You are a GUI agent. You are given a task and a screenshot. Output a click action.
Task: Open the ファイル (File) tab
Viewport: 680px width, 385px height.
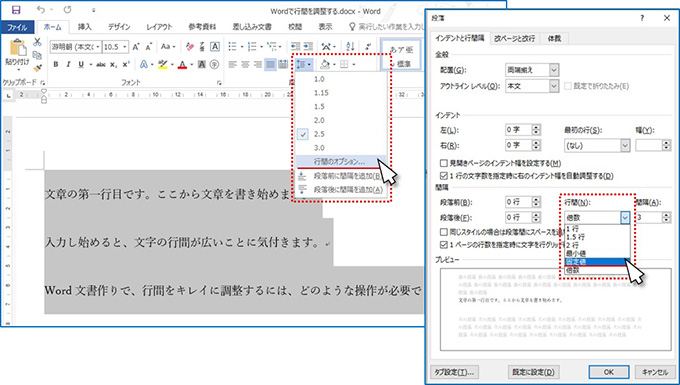point(18,27)
